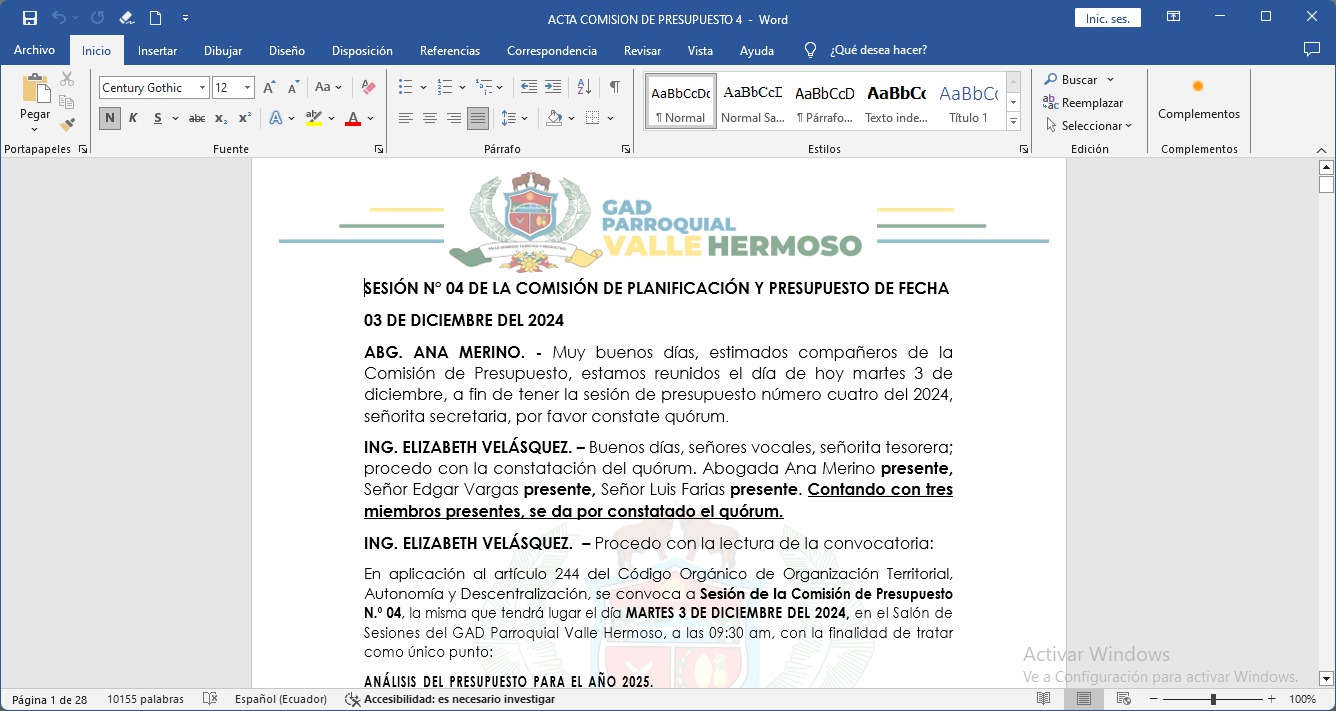Click the Sort A-Z icon
1336x711 pixels.
pos(585,88)
